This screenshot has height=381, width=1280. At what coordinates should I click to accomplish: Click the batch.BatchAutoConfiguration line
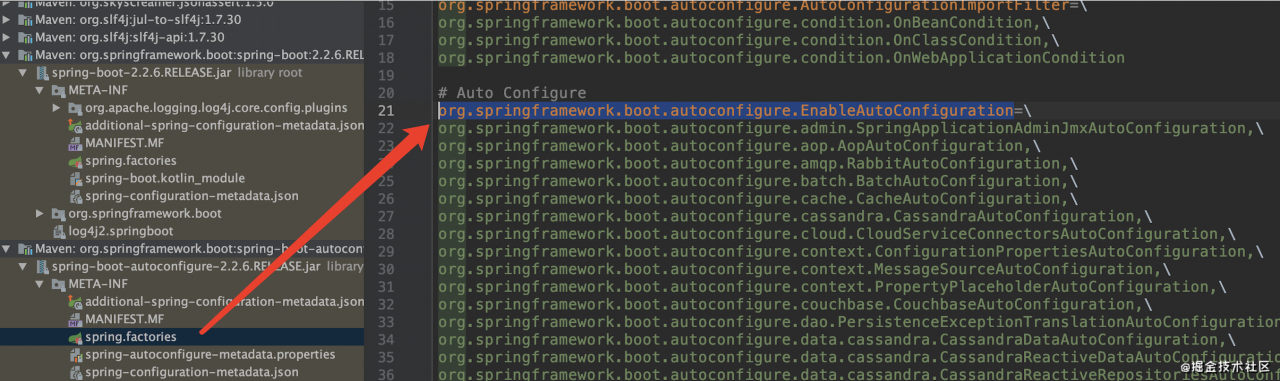click(x=758, y=181)
